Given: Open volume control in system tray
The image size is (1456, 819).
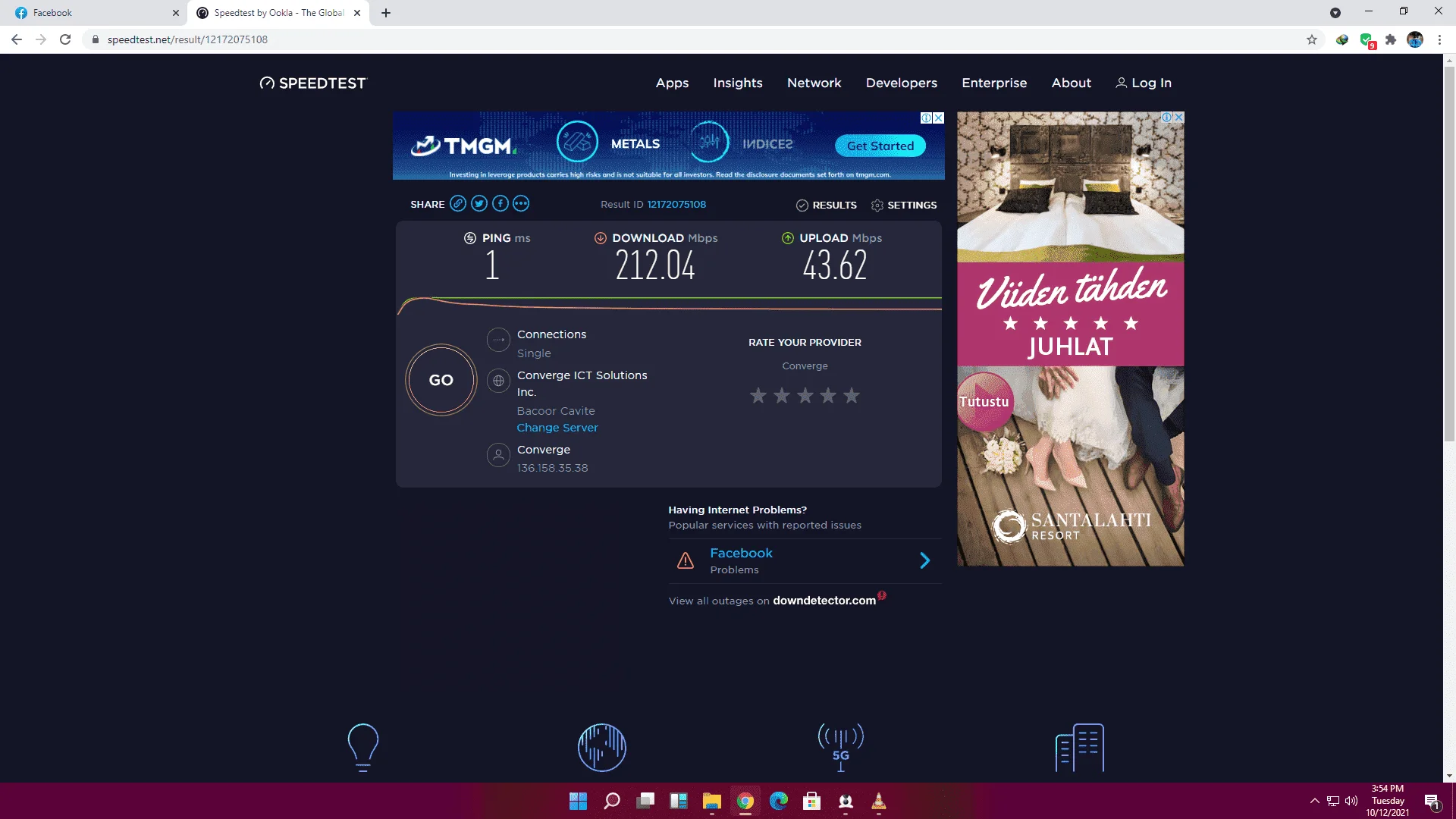Looking at the screenshot, I should [x=1351, y=801].
